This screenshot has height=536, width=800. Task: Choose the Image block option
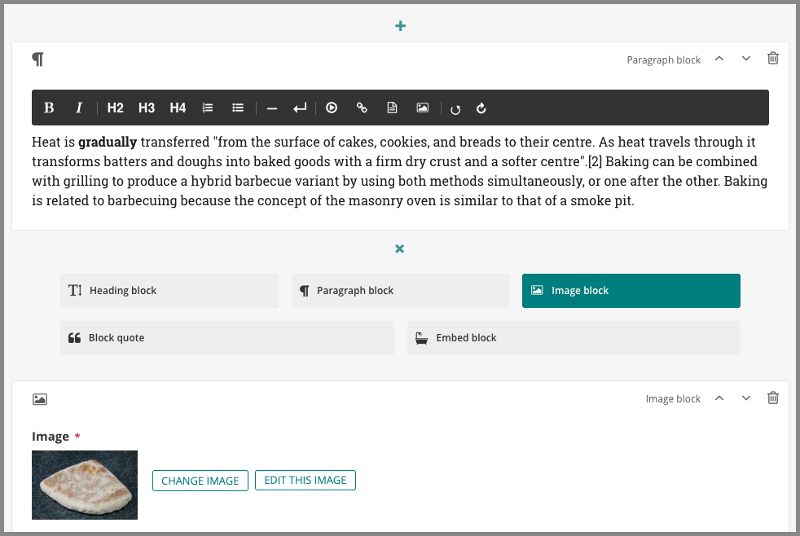(631, 291)
